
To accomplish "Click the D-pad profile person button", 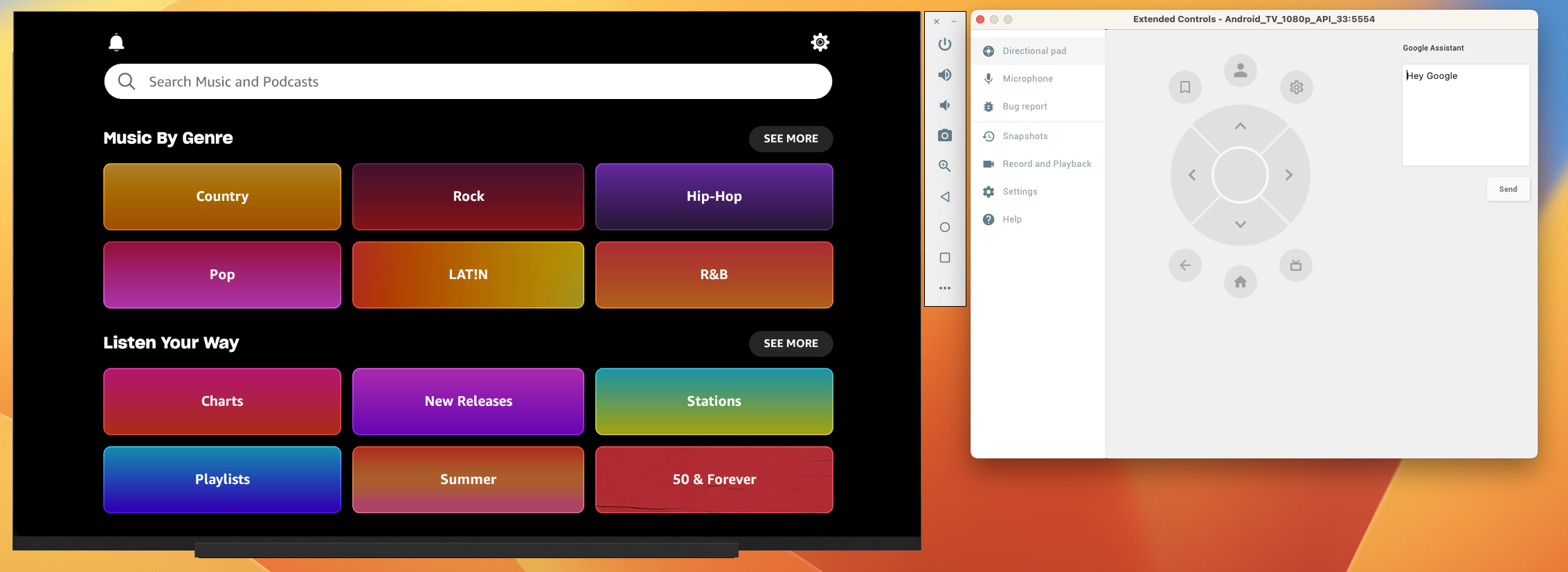I will point(1241,71).
